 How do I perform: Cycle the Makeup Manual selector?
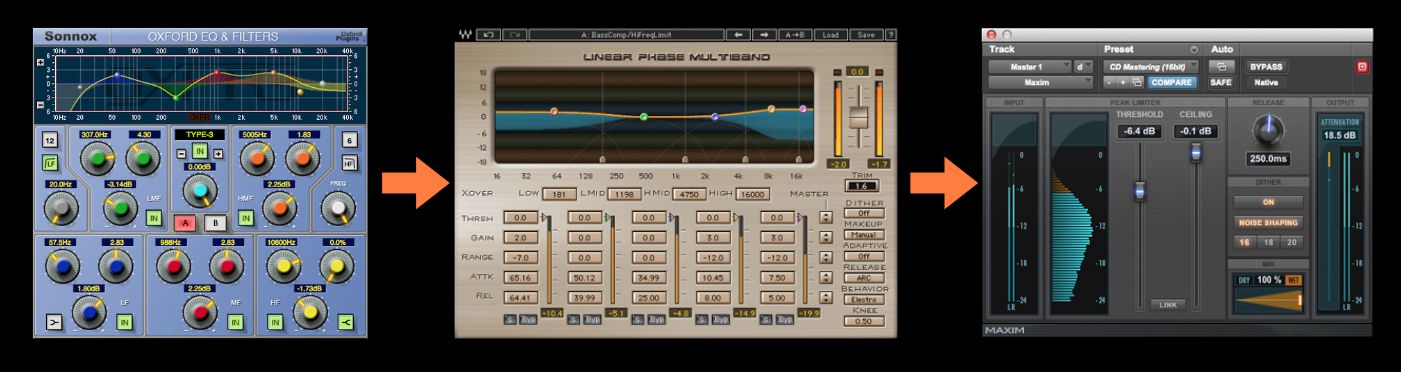point(863,234)
